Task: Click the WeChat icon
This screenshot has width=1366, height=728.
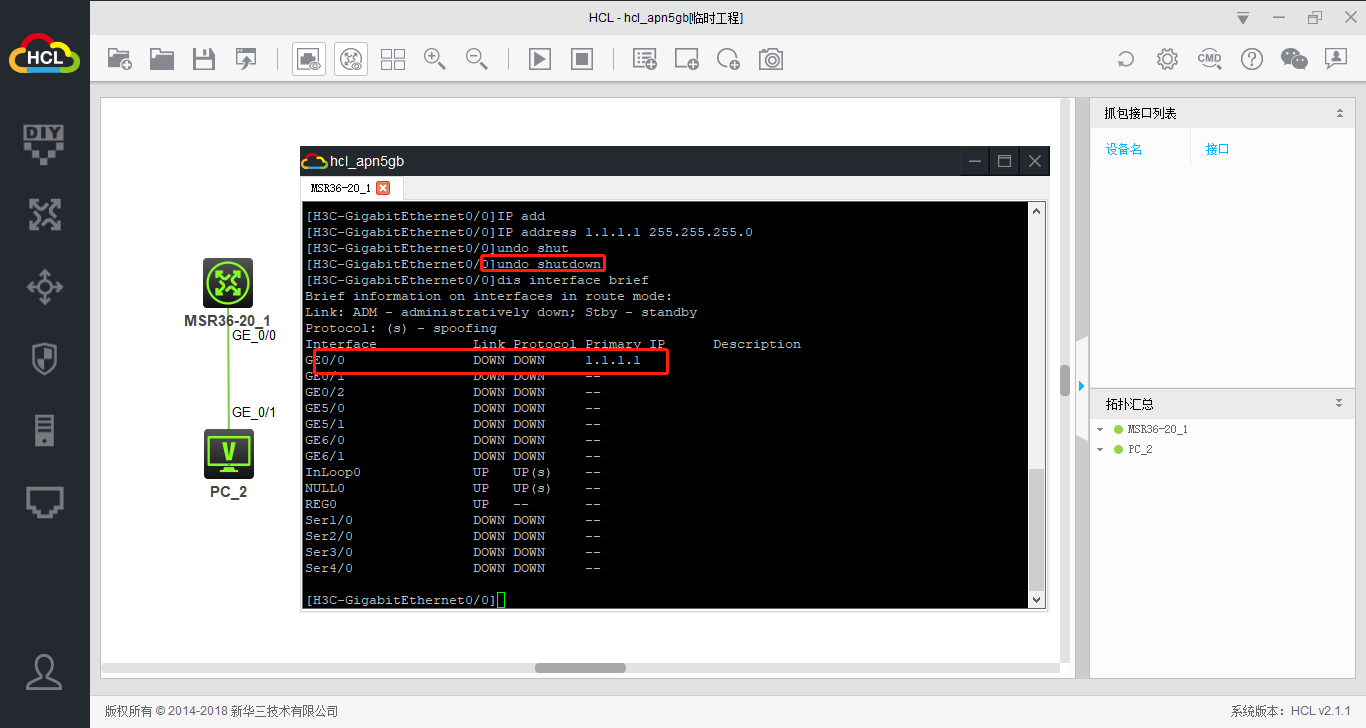Action: tap(1294, 59)
